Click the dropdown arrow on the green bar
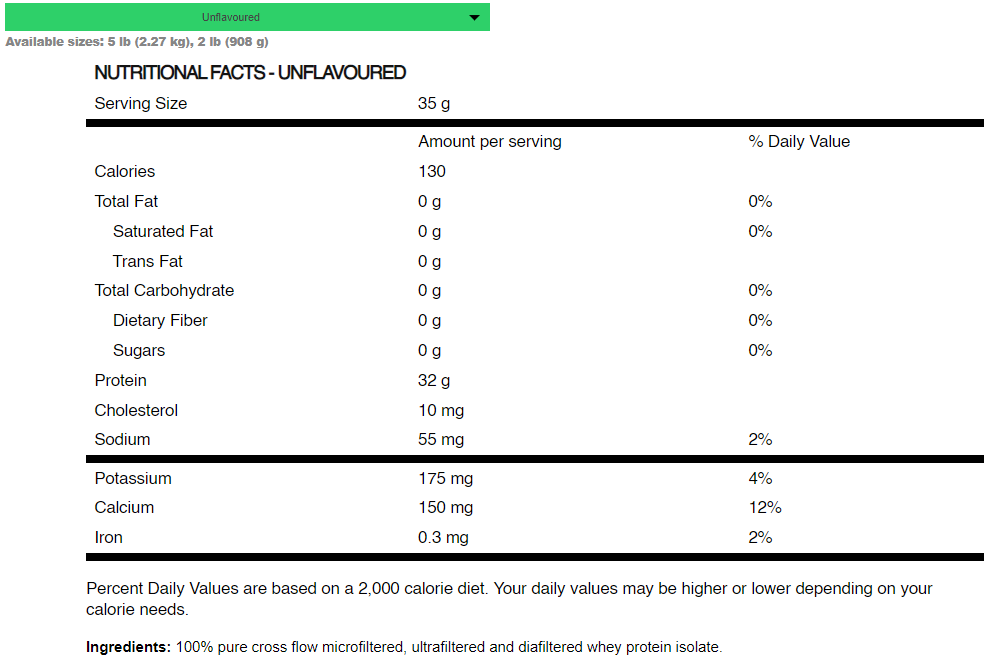The width and height of the screenshot is (994, 660). coord(474,17)
